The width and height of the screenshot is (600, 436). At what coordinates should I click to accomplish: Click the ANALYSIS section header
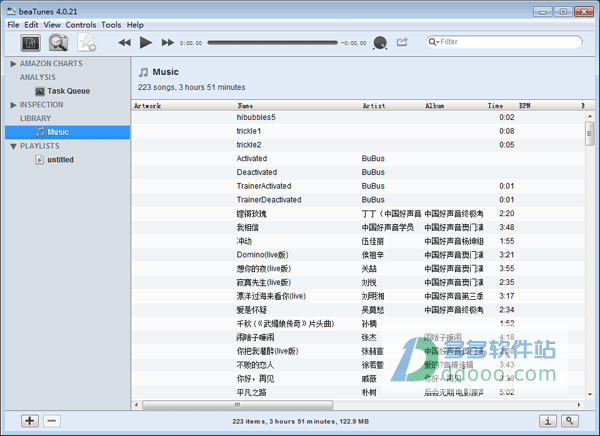38,77
